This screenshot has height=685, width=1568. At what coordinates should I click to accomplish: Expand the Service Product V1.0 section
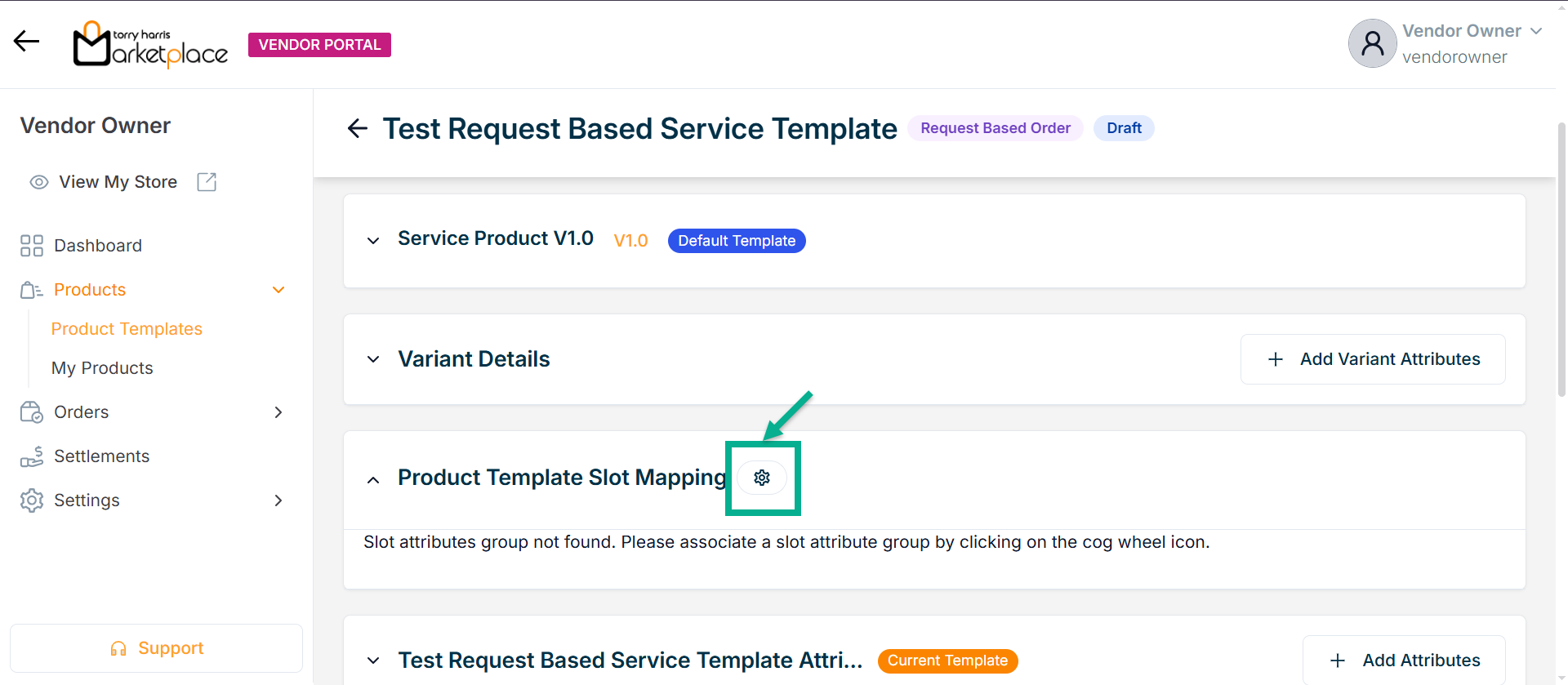click(373, 241)
